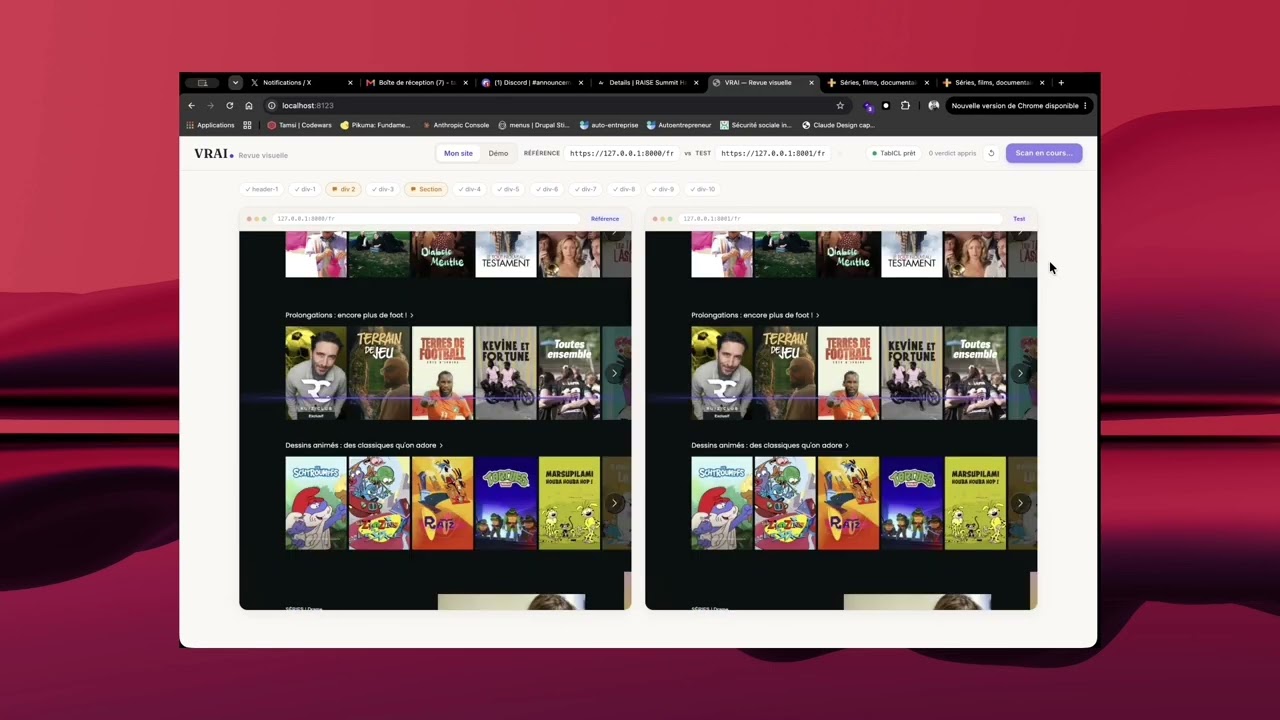Open Kevine et Fortune poster in Test pane

pyautogui.click(x=911, y=373)
